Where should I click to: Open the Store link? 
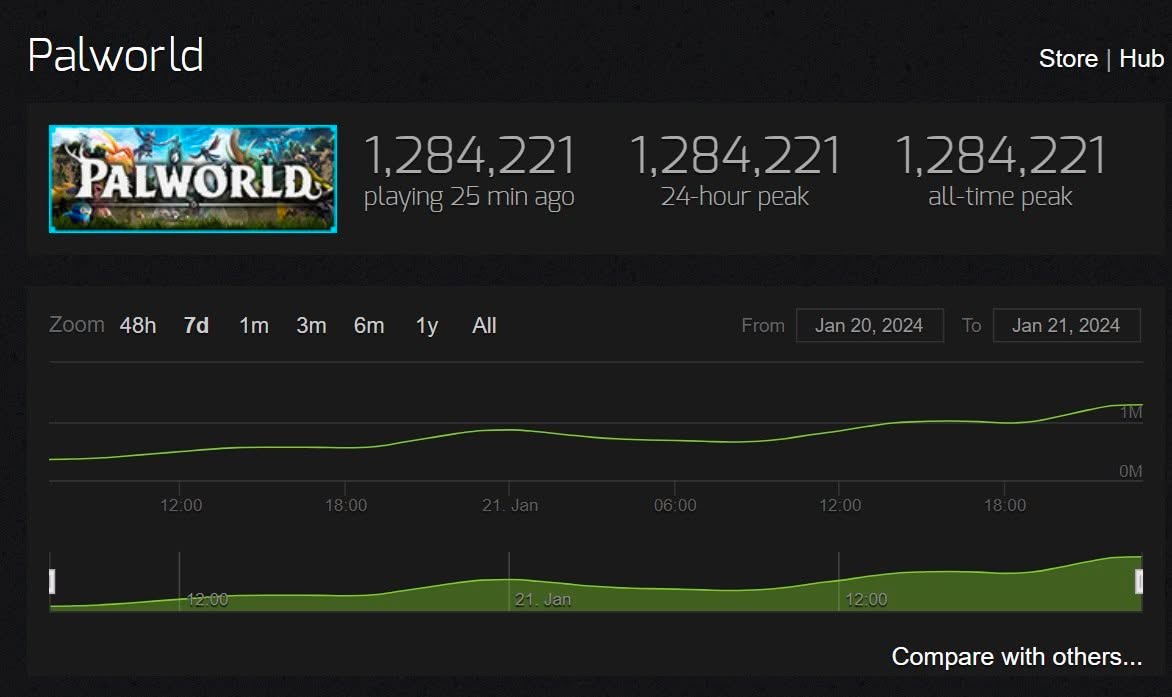point(1067,59)
